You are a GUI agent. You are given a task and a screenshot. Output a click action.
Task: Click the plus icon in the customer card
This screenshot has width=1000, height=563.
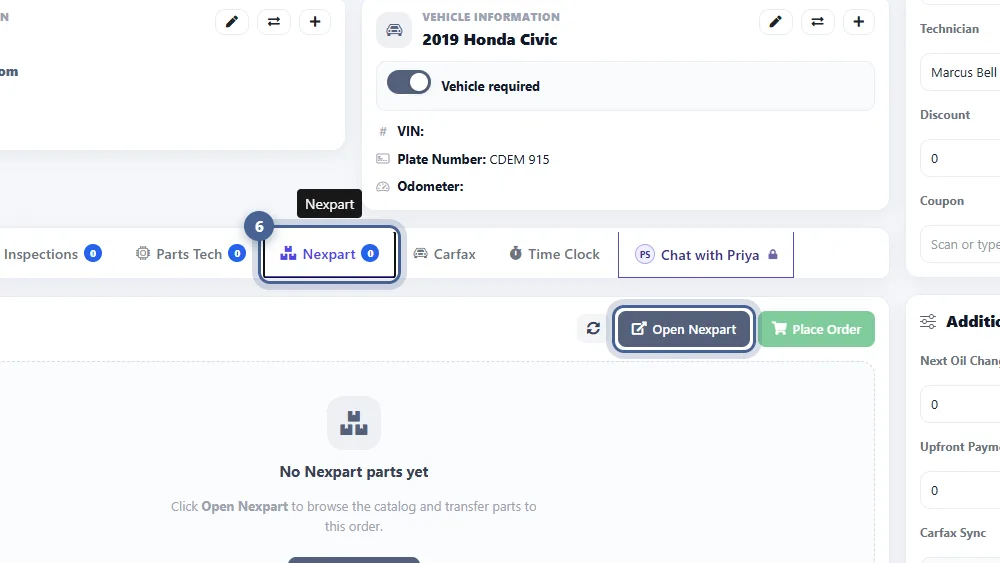[315, 22]
